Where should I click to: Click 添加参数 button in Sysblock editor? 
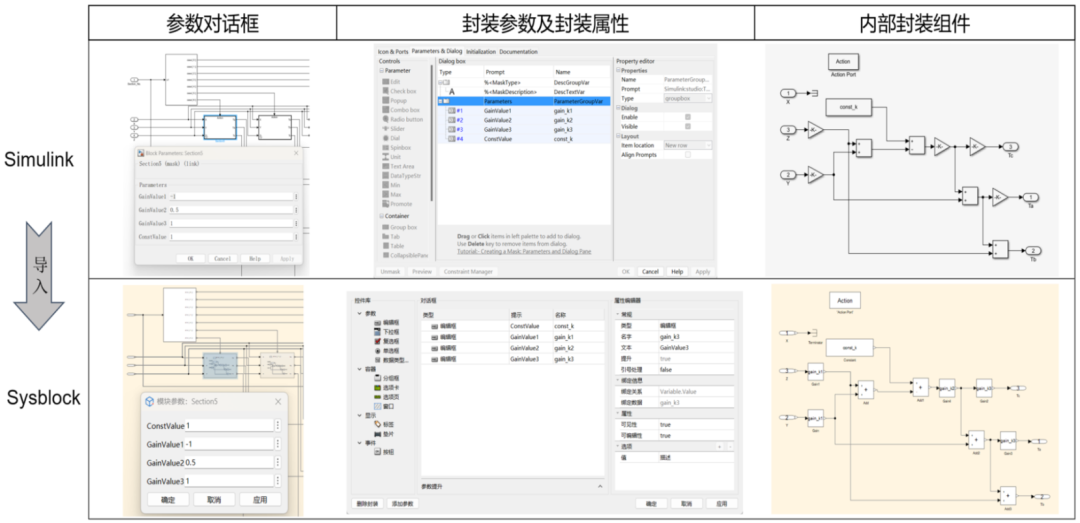pos(402,504)
